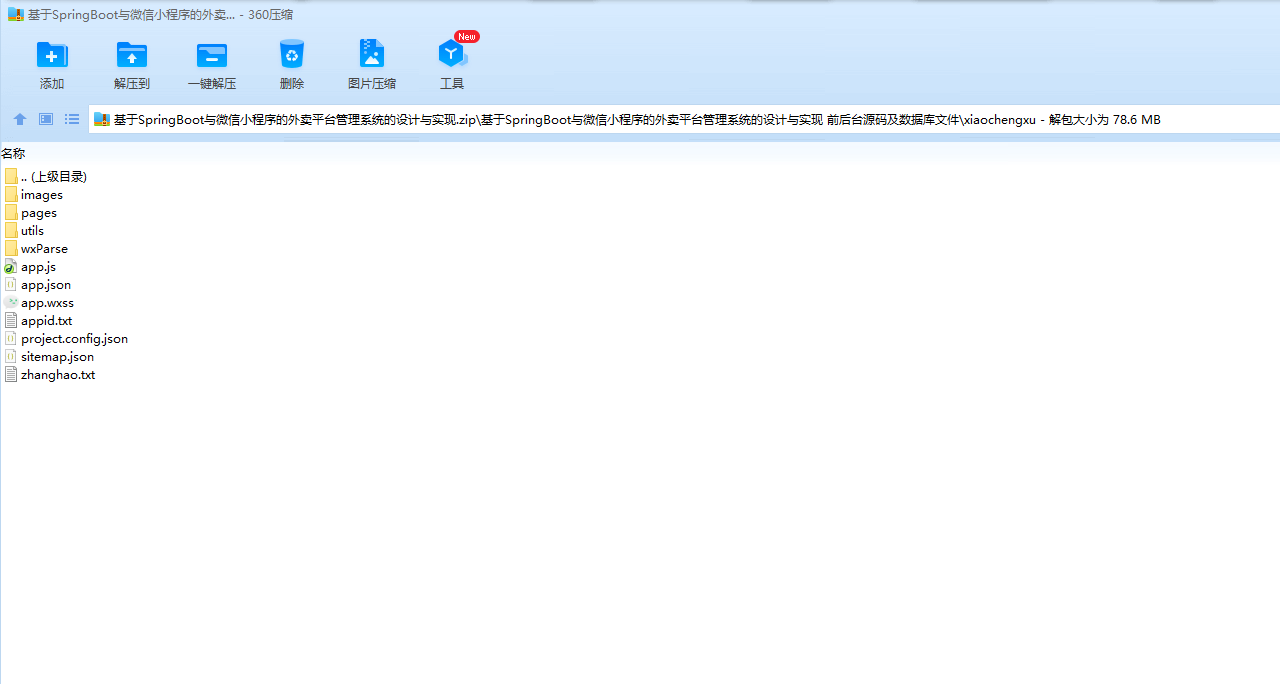Switch to icon view mode button

pyautogui.click(x=46, y=119)
